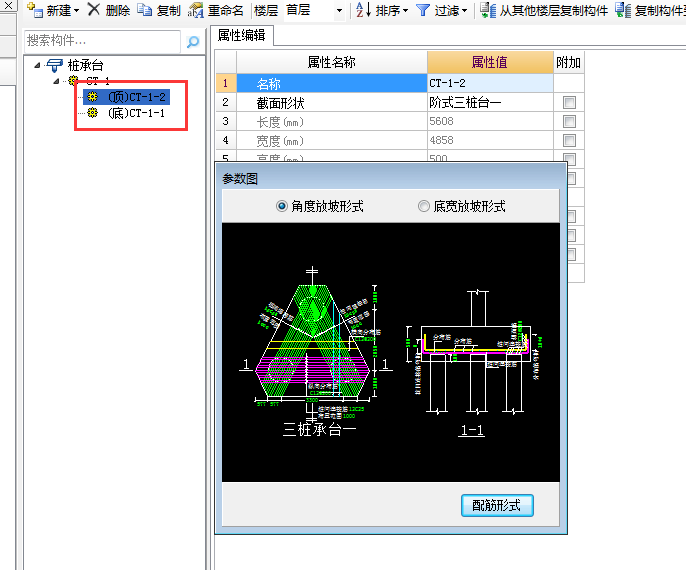The image size is (686, 570).
Task: Click the 属性名称 column header
Action: tap(332, 62)
